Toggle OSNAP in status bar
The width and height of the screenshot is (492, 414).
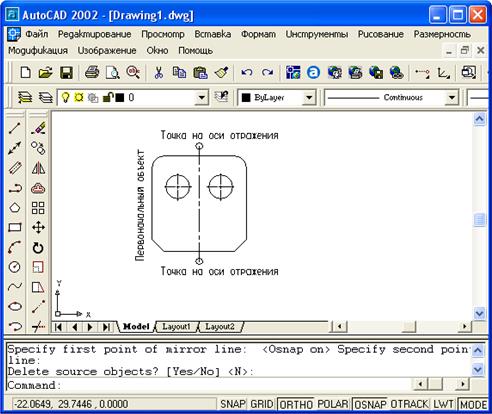[x=370, y=404]
